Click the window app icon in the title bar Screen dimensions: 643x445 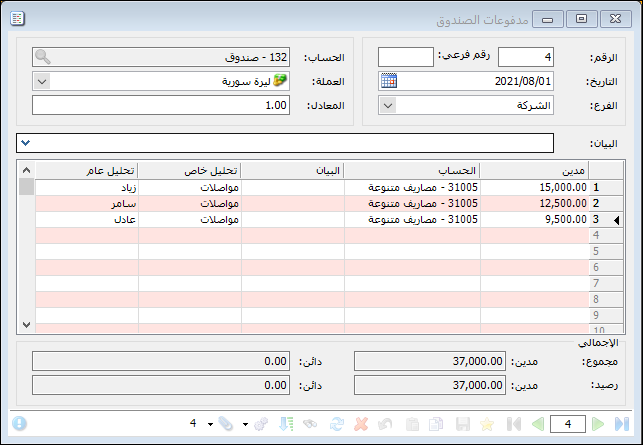(17, 18)
